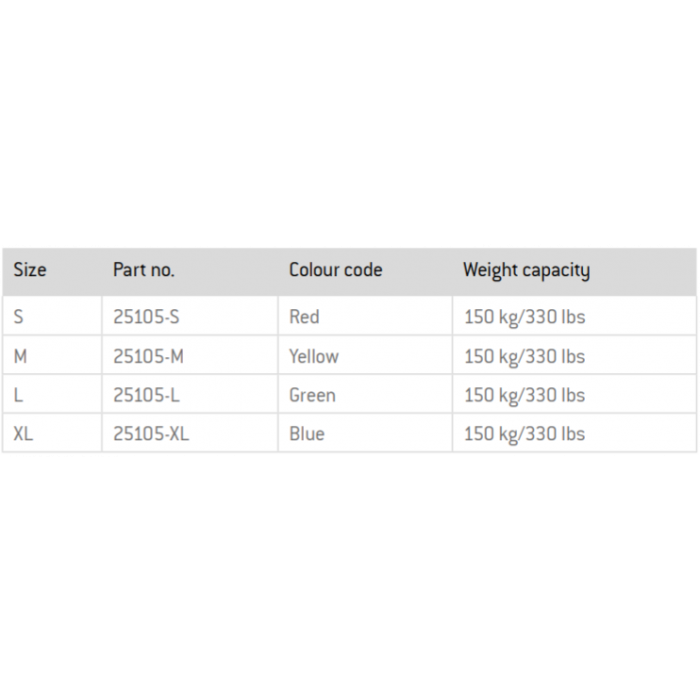The image size is (700, 700).
Task: Click part number 25105-S
Action: pyautogui.click(x=146, y=317)
